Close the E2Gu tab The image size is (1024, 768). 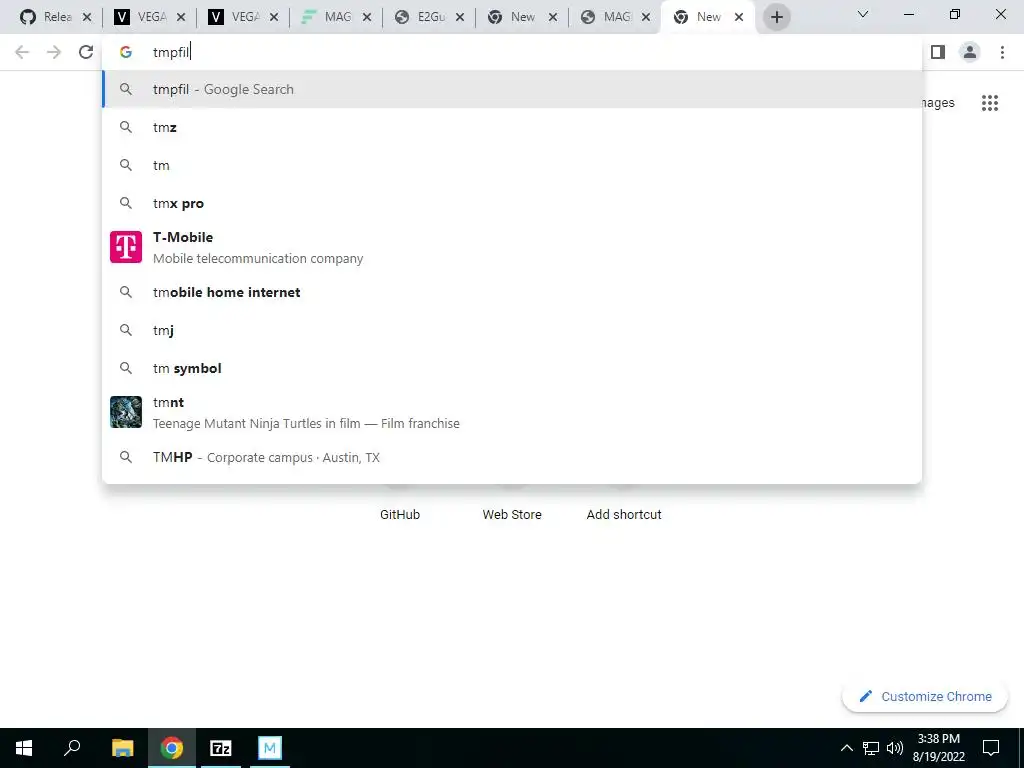pos(460,18)
